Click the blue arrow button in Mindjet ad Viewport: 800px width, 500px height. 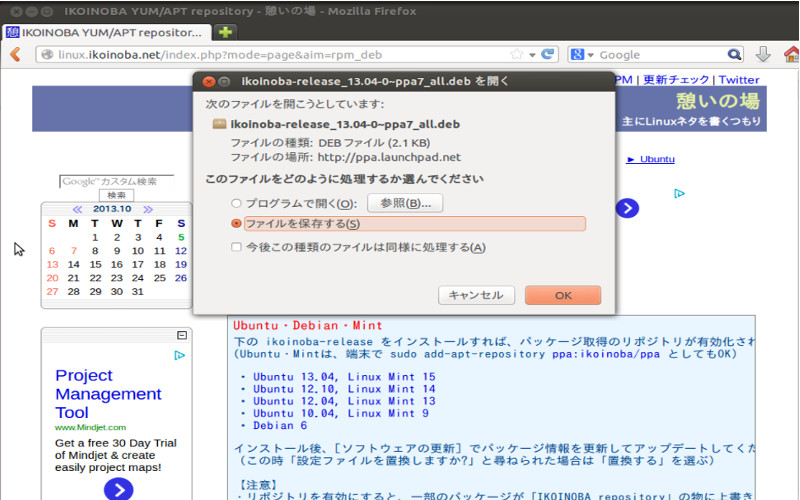(118, 490)
